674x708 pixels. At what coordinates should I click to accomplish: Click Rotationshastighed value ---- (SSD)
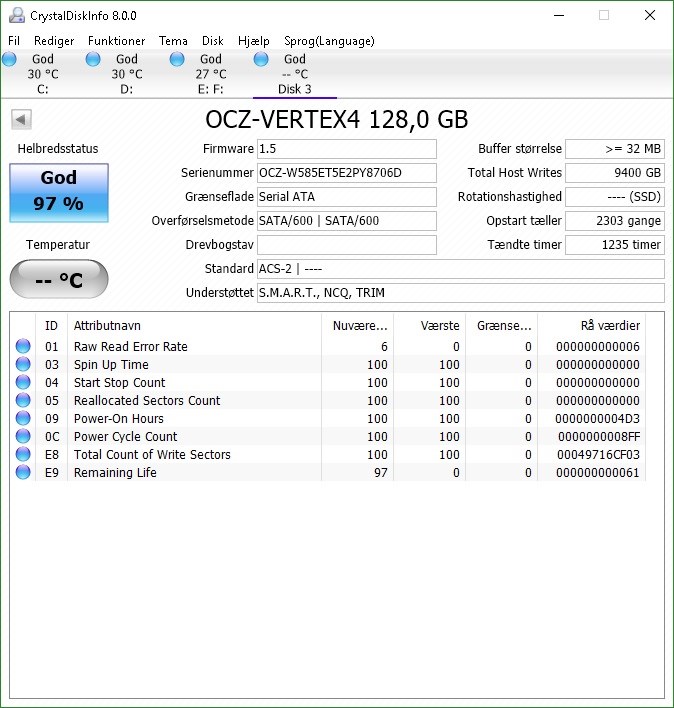[x=615, y=197]
